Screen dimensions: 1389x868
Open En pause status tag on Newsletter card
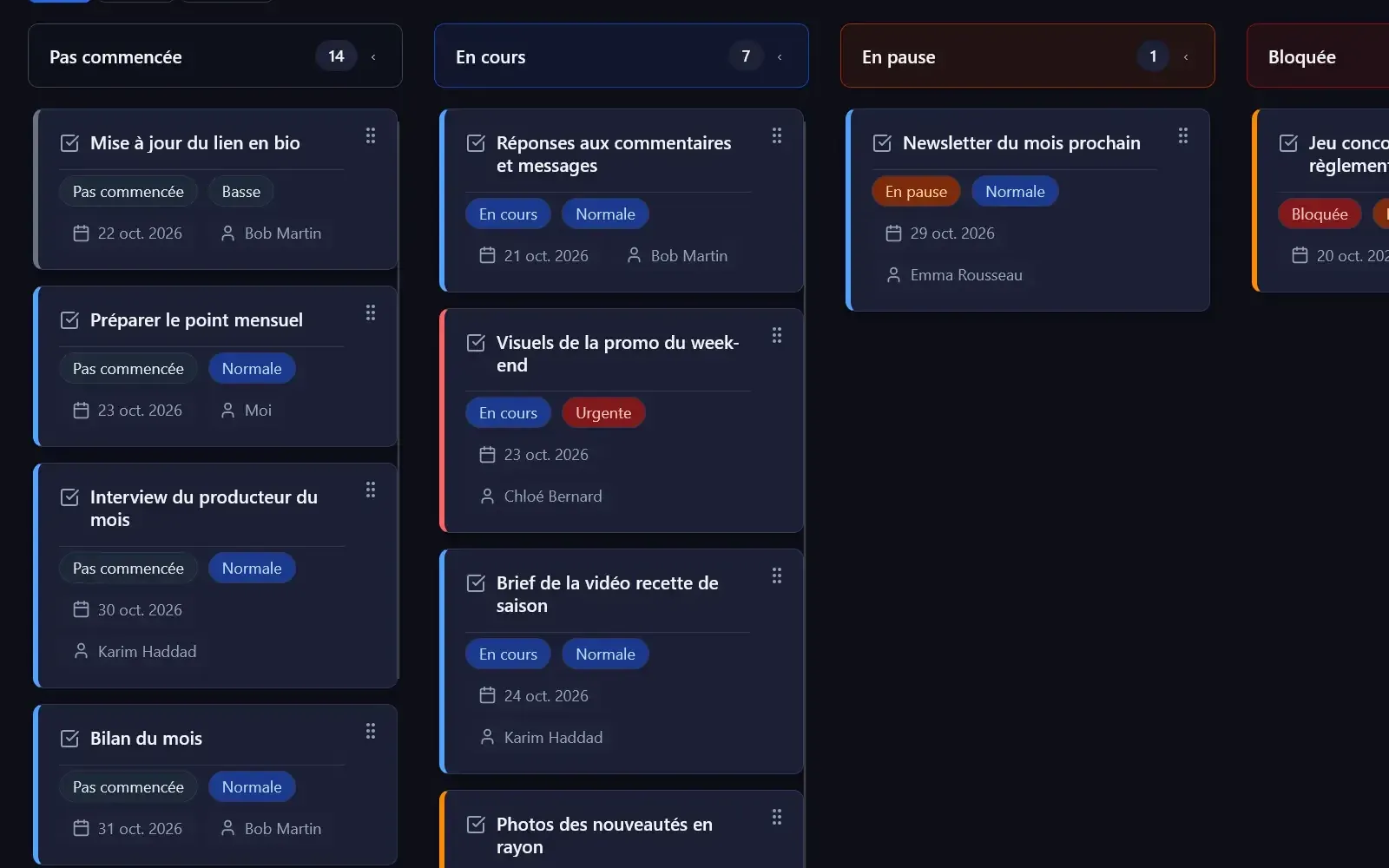tap(916, 192)
